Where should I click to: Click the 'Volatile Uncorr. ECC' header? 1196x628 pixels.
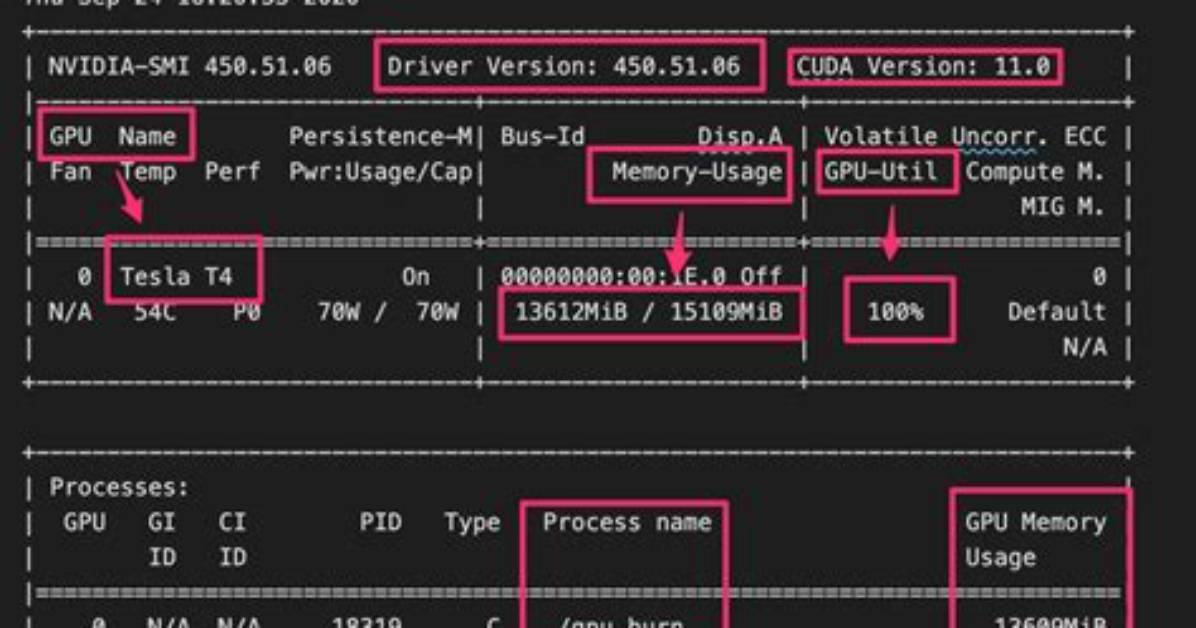[965, 137]
